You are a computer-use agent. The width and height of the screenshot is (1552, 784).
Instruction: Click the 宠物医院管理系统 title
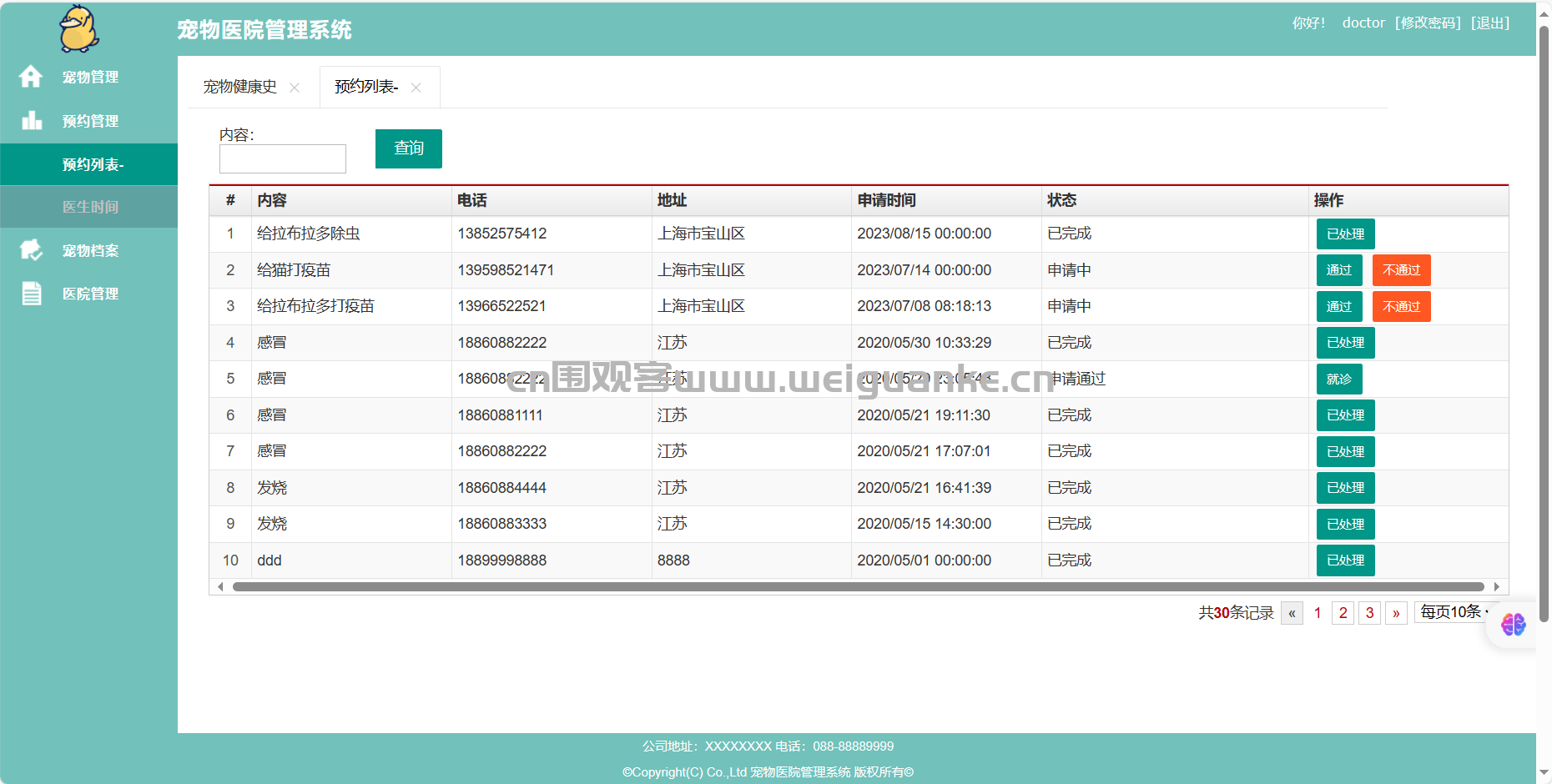click(x=265, y=30)
